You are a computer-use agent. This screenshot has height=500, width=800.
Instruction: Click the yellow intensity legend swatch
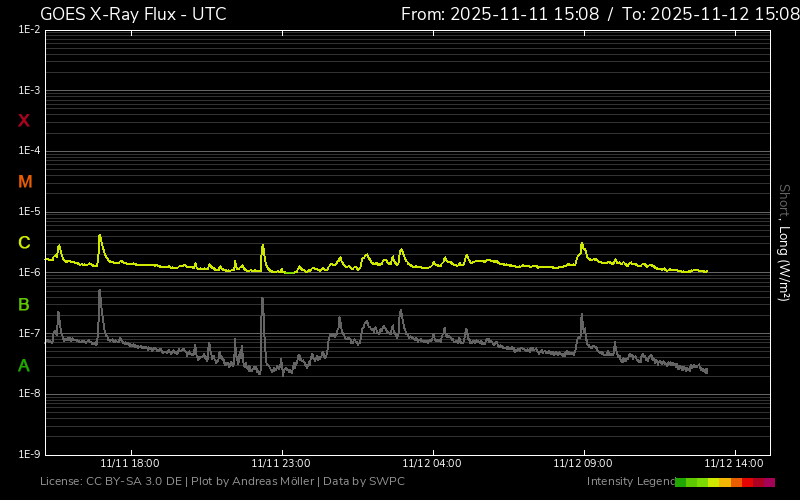pyautogui.click(x=714, y=482)
